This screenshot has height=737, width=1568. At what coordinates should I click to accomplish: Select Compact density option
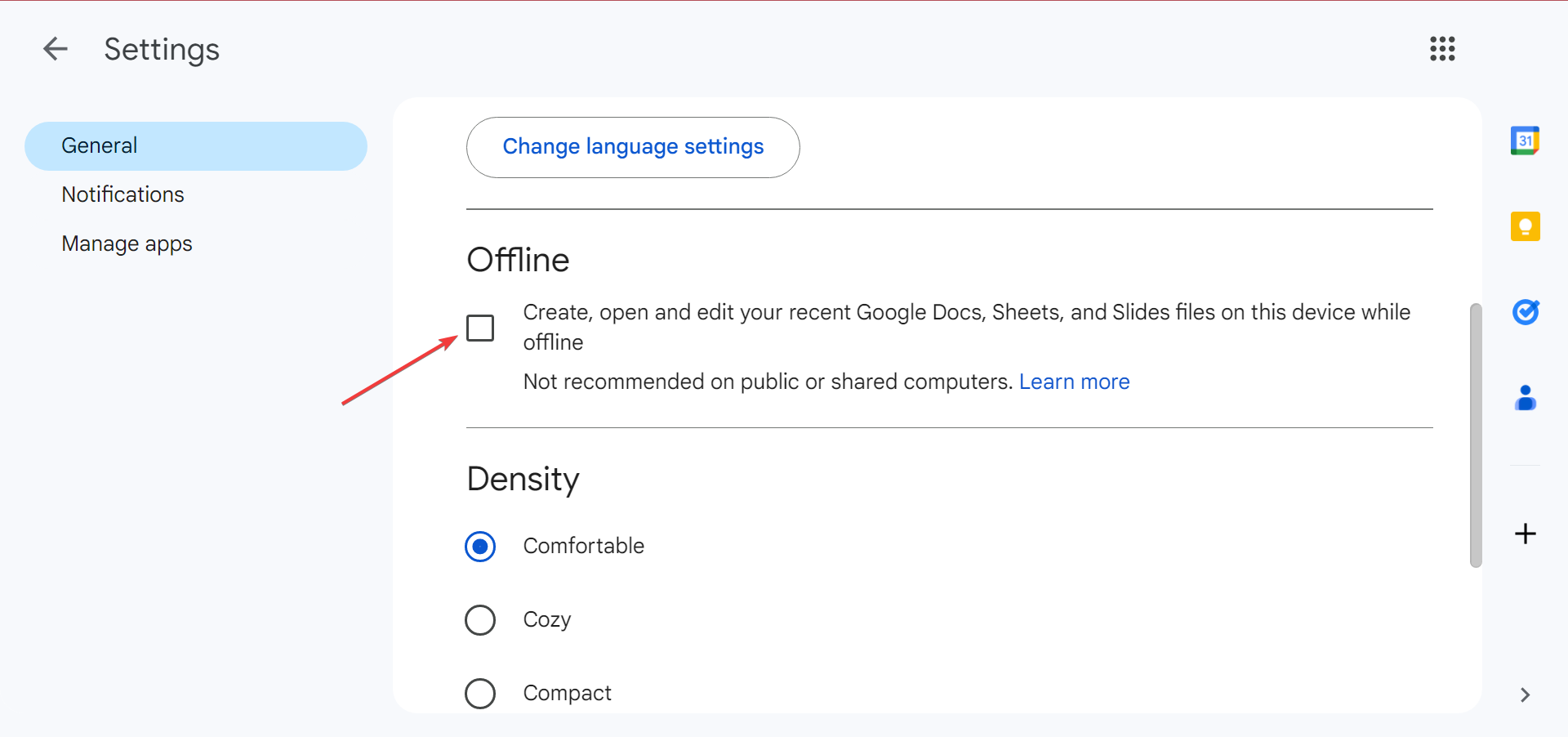[480, 694]
